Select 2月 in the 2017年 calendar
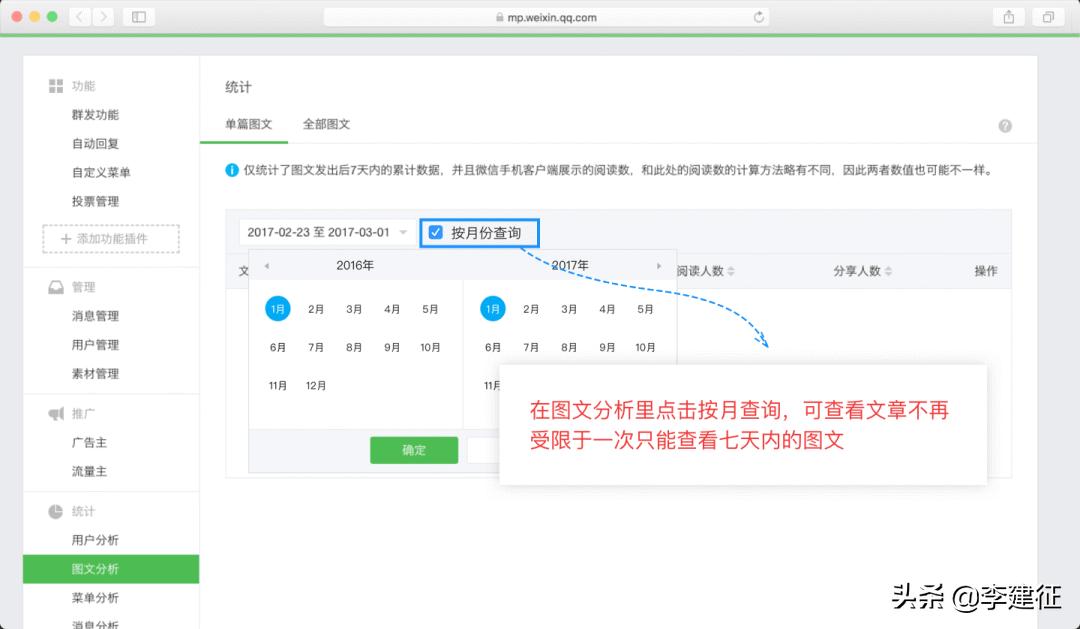Viewport: 1080px width, 629px height. point(530,309)
